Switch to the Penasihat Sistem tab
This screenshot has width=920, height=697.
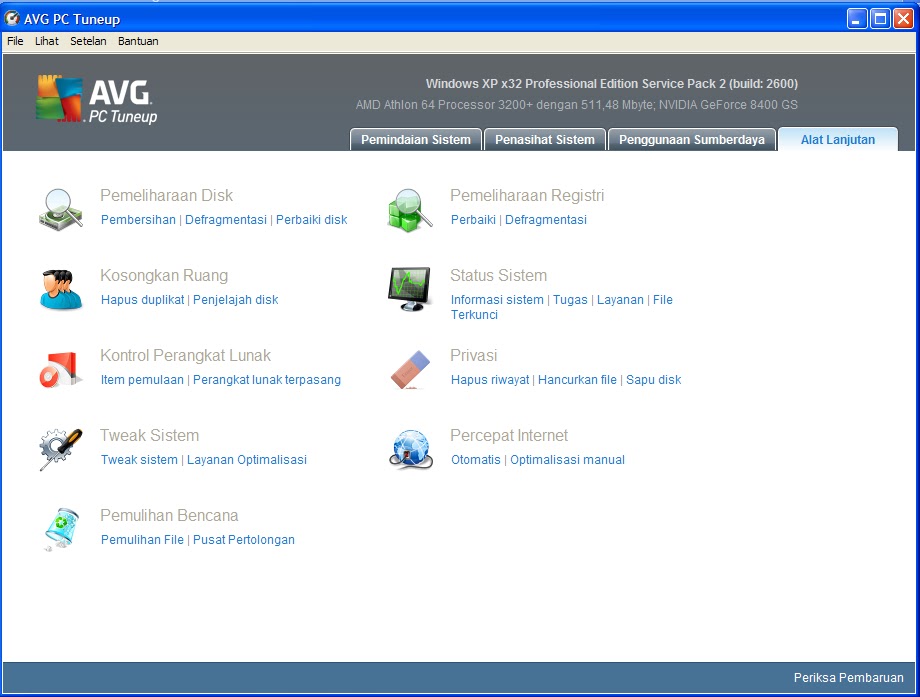pyautogui.click(x=545, y=140)
